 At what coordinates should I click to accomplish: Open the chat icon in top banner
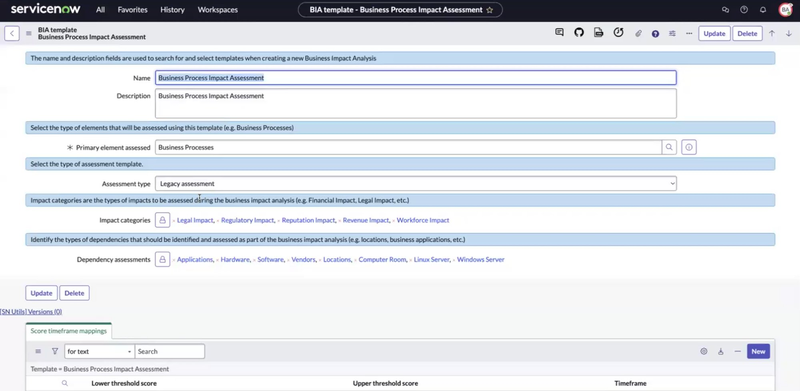pos(726,10)
